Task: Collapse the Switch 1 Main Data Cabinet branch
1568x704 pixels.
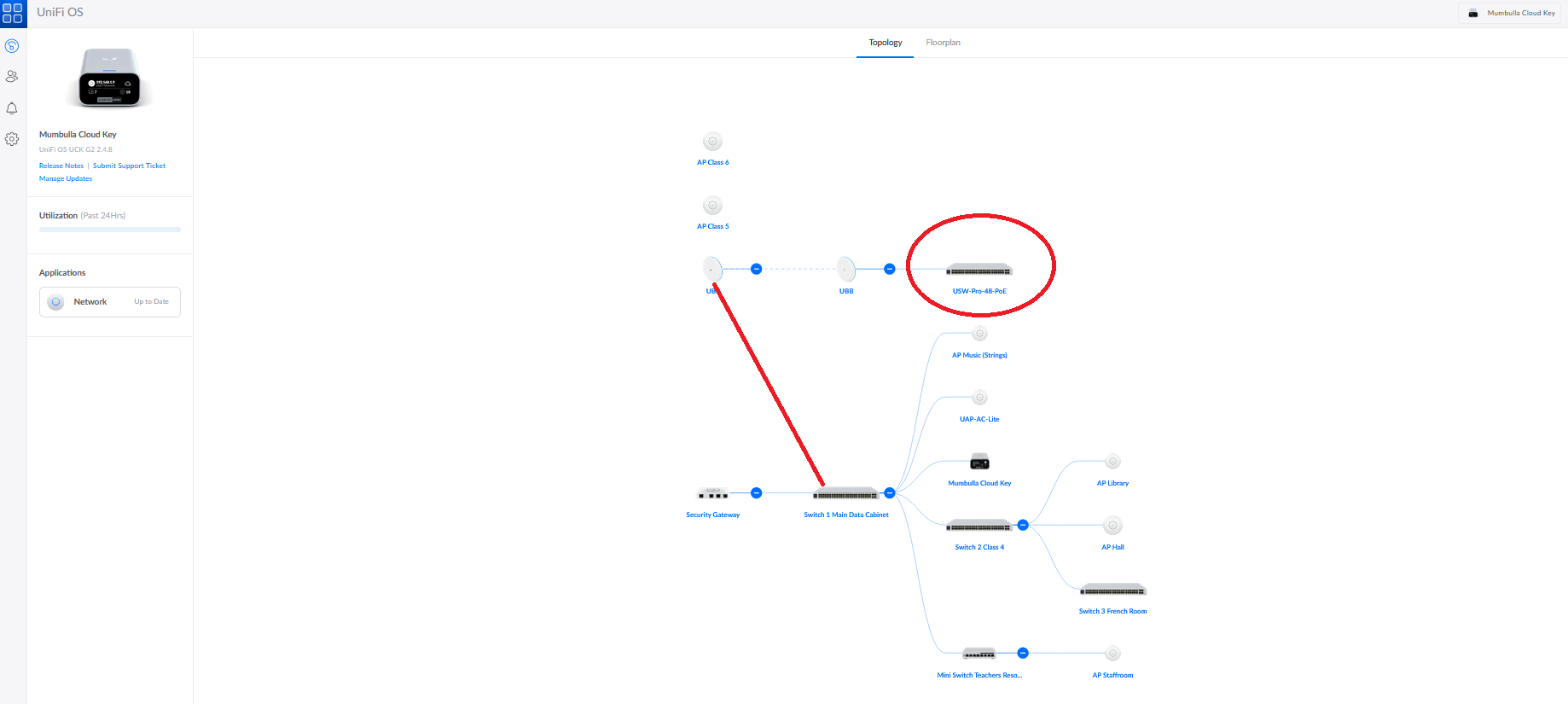Action: coord(889,493)
